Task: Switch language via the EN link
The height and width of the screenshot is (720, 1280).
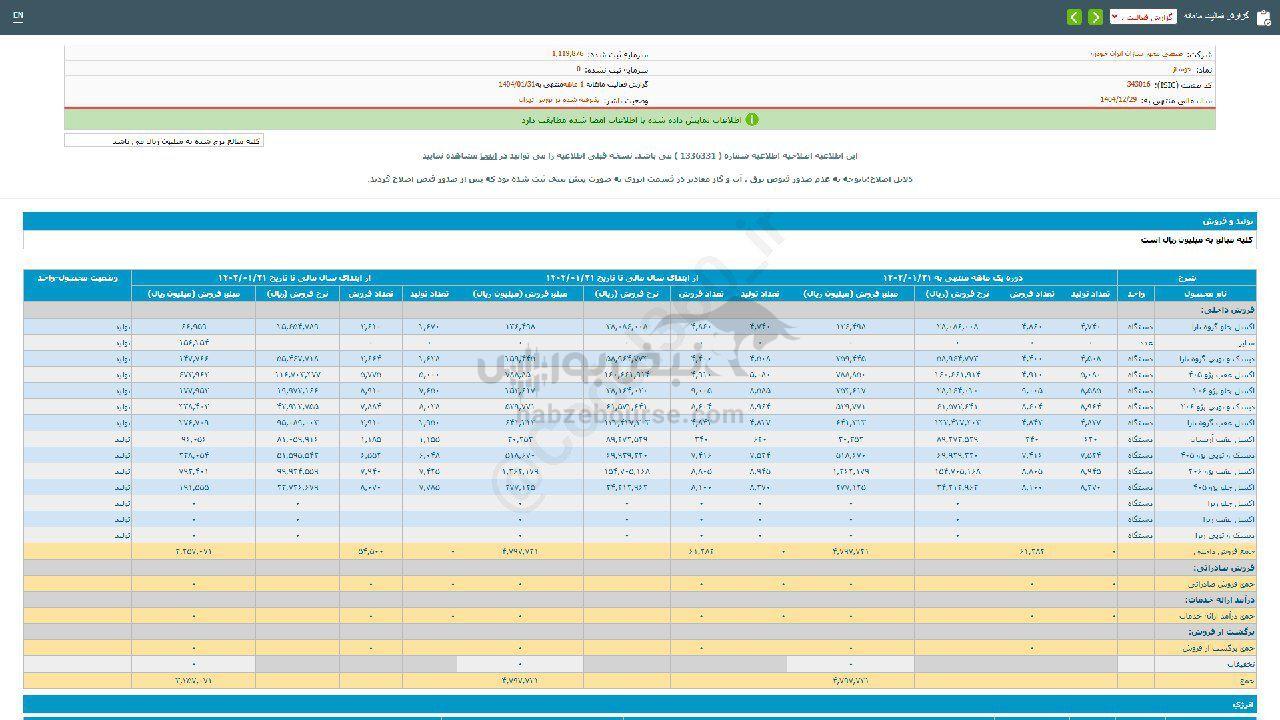Action: pos(19,17)
